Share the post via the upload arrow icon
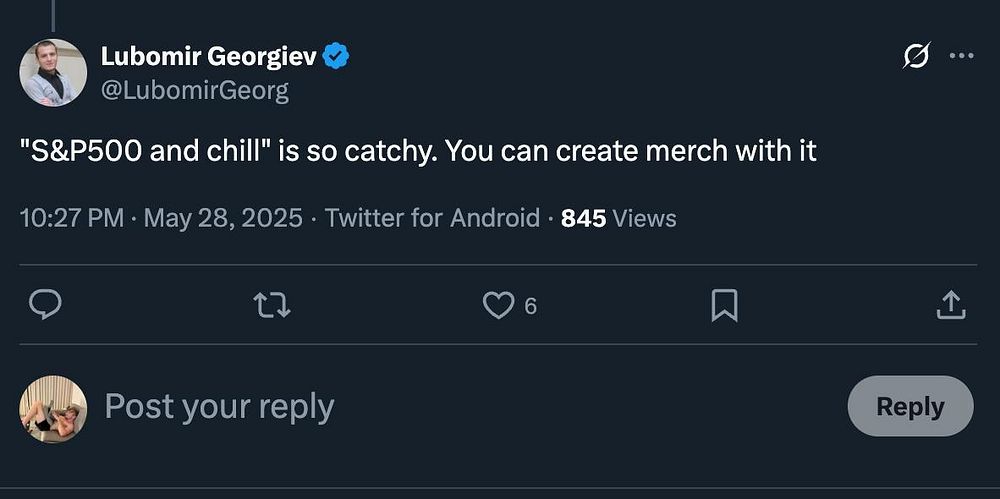Screen dimensions: 1000x499 pos(950,305)
